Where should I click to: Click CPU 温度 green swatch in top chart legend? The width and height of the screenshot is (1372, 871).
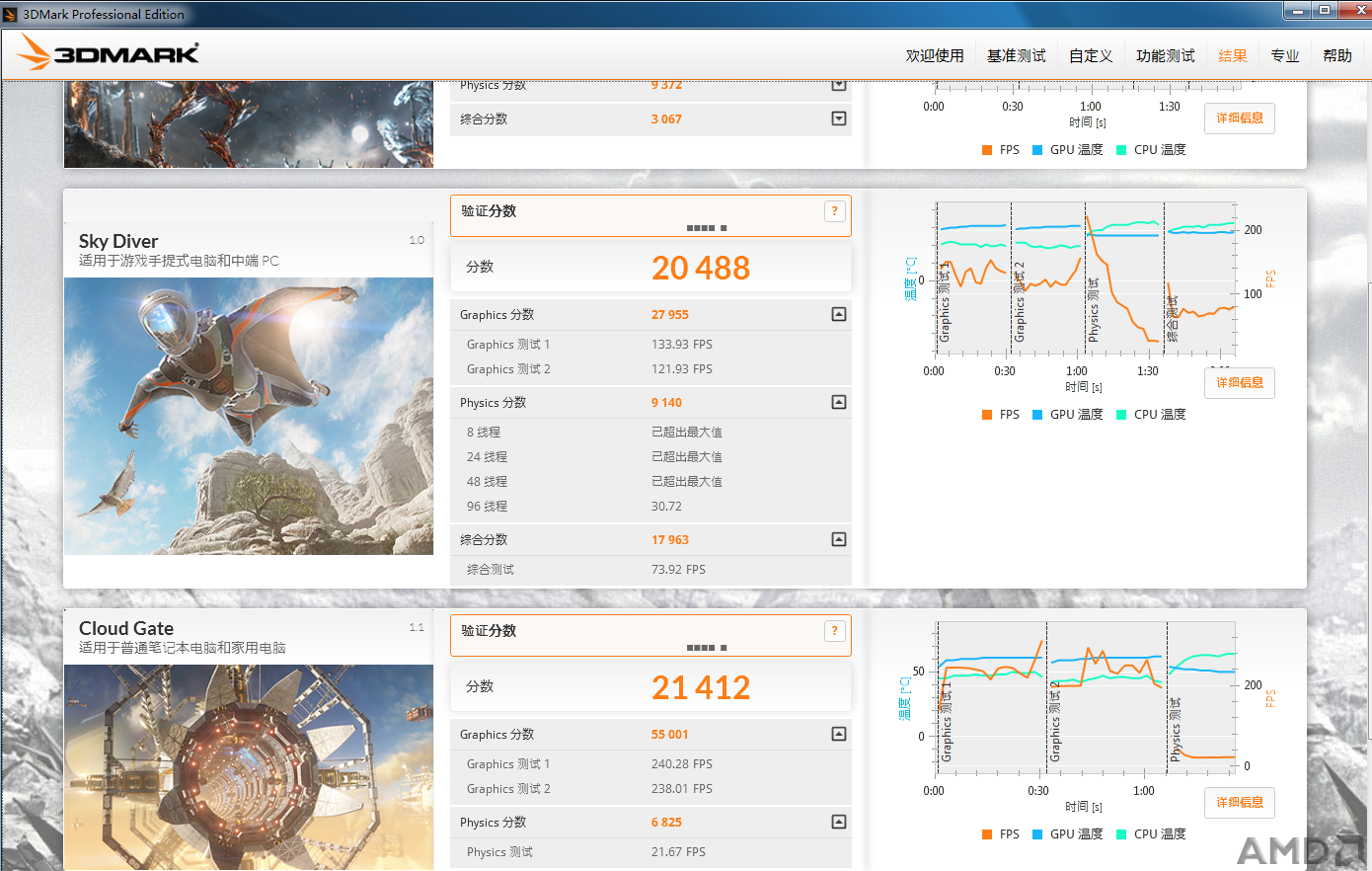coord(1121,150)
